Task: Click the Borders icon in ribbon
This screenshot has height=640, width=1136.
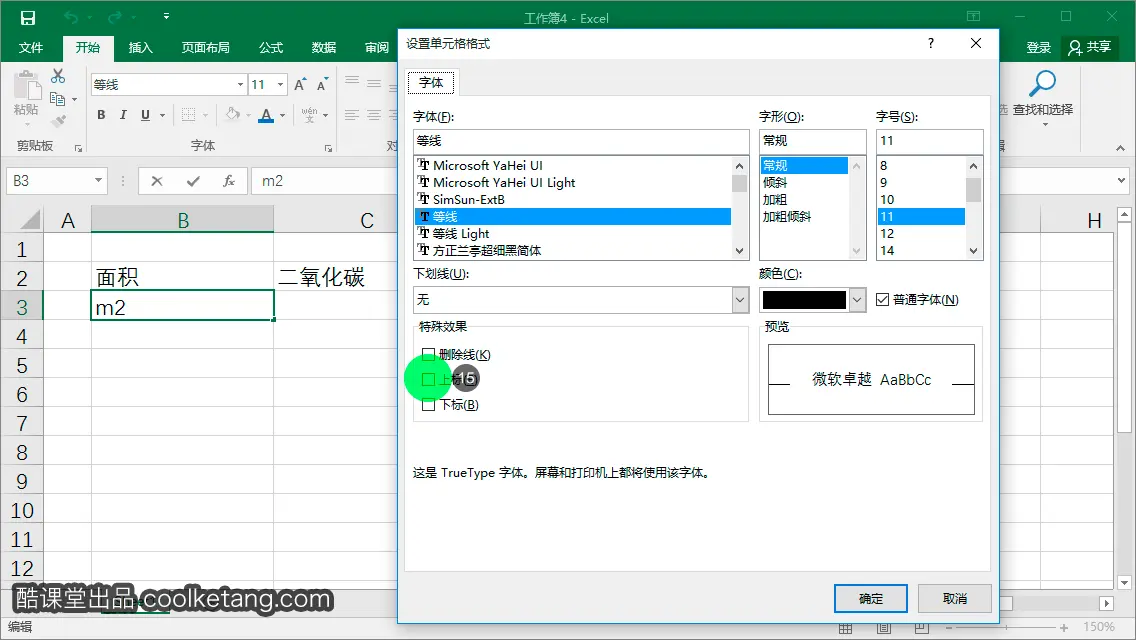Action: coord(188,115)
